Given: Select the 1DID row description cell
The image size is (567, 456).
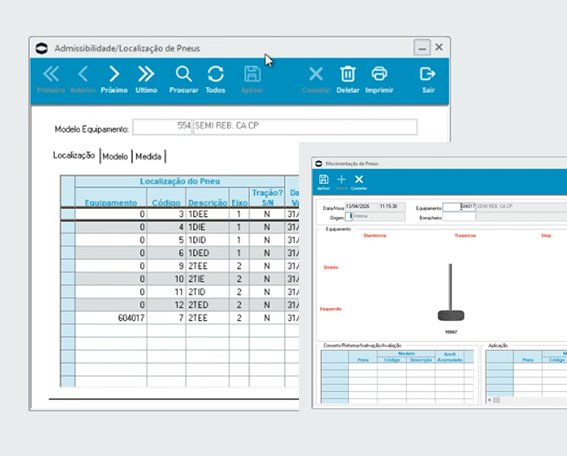Looking at the screenshot, I should click(x=208, y=240).
